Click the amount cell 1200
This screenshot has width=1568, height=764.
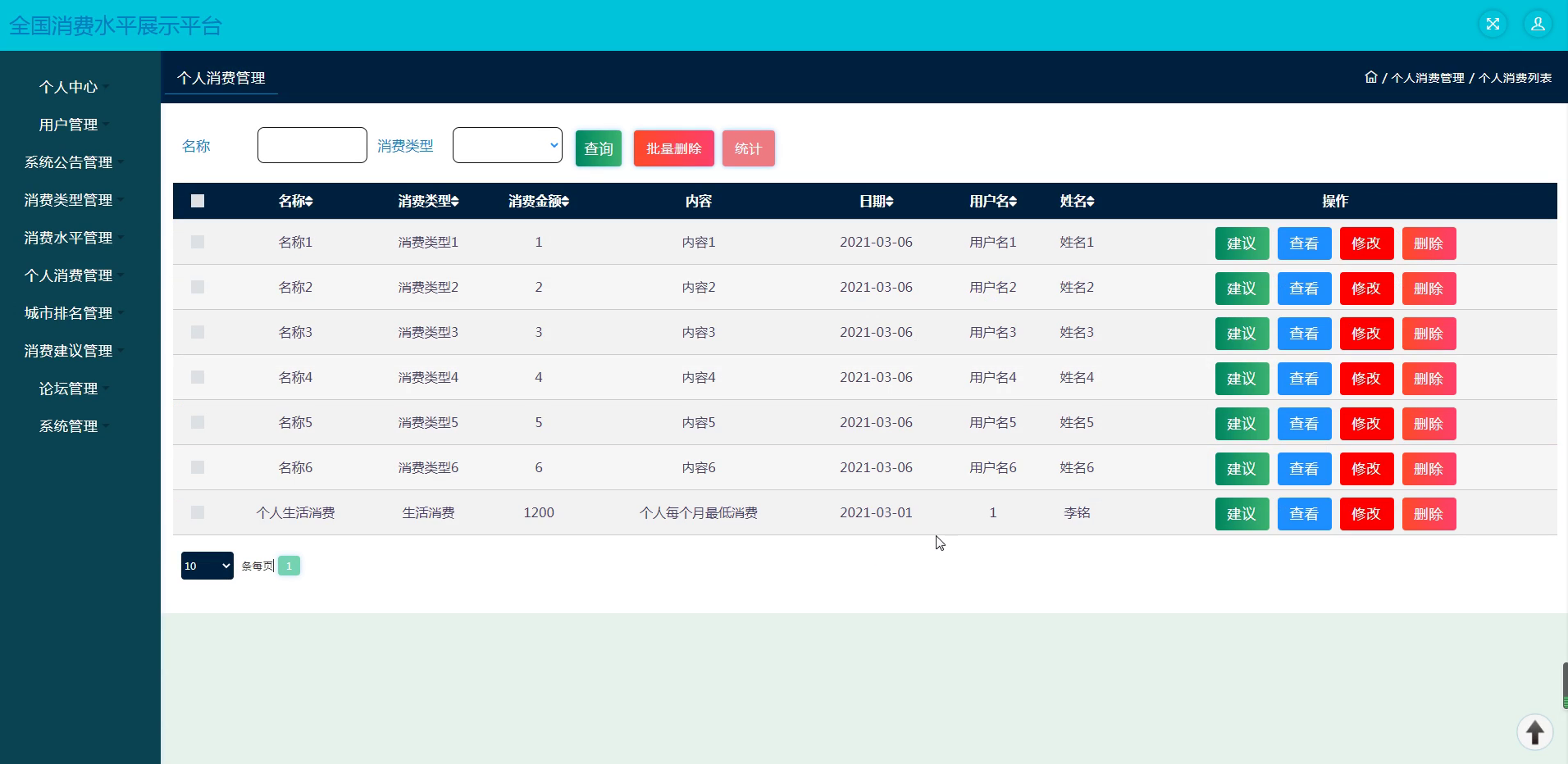pyautogui.click(x=539, y=512)
